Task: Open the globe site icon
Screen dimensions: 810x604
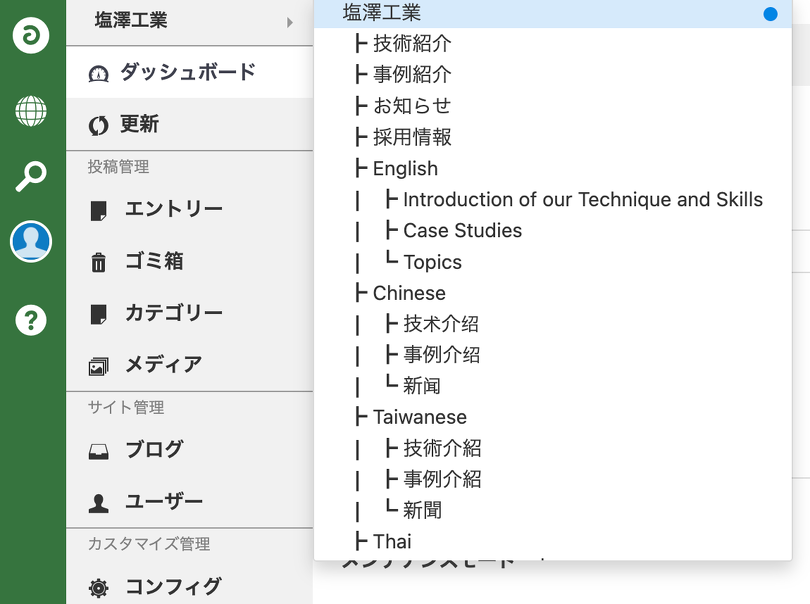Action: [31, 111]
